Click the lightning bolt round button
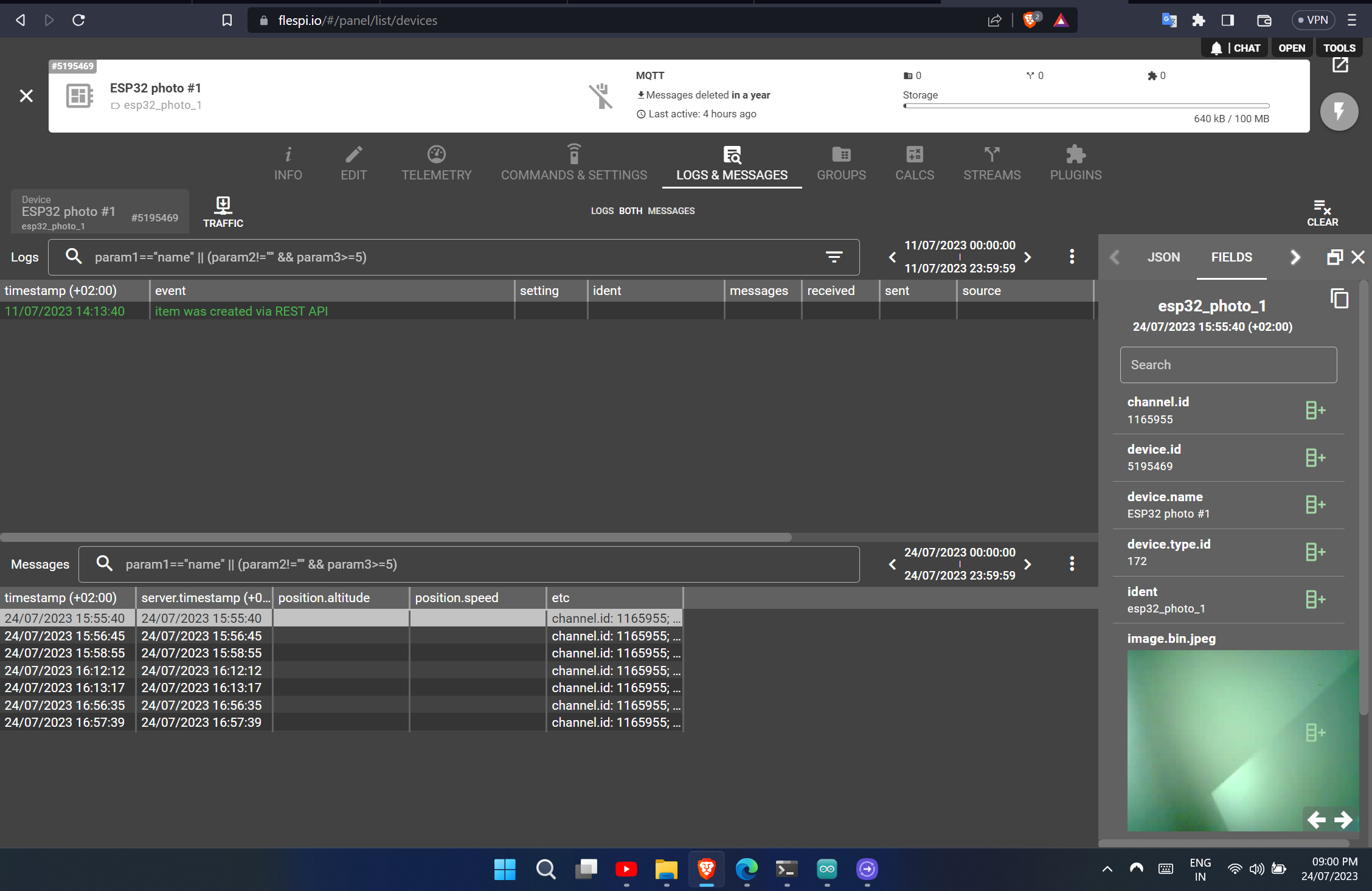 coord(1339,112)
